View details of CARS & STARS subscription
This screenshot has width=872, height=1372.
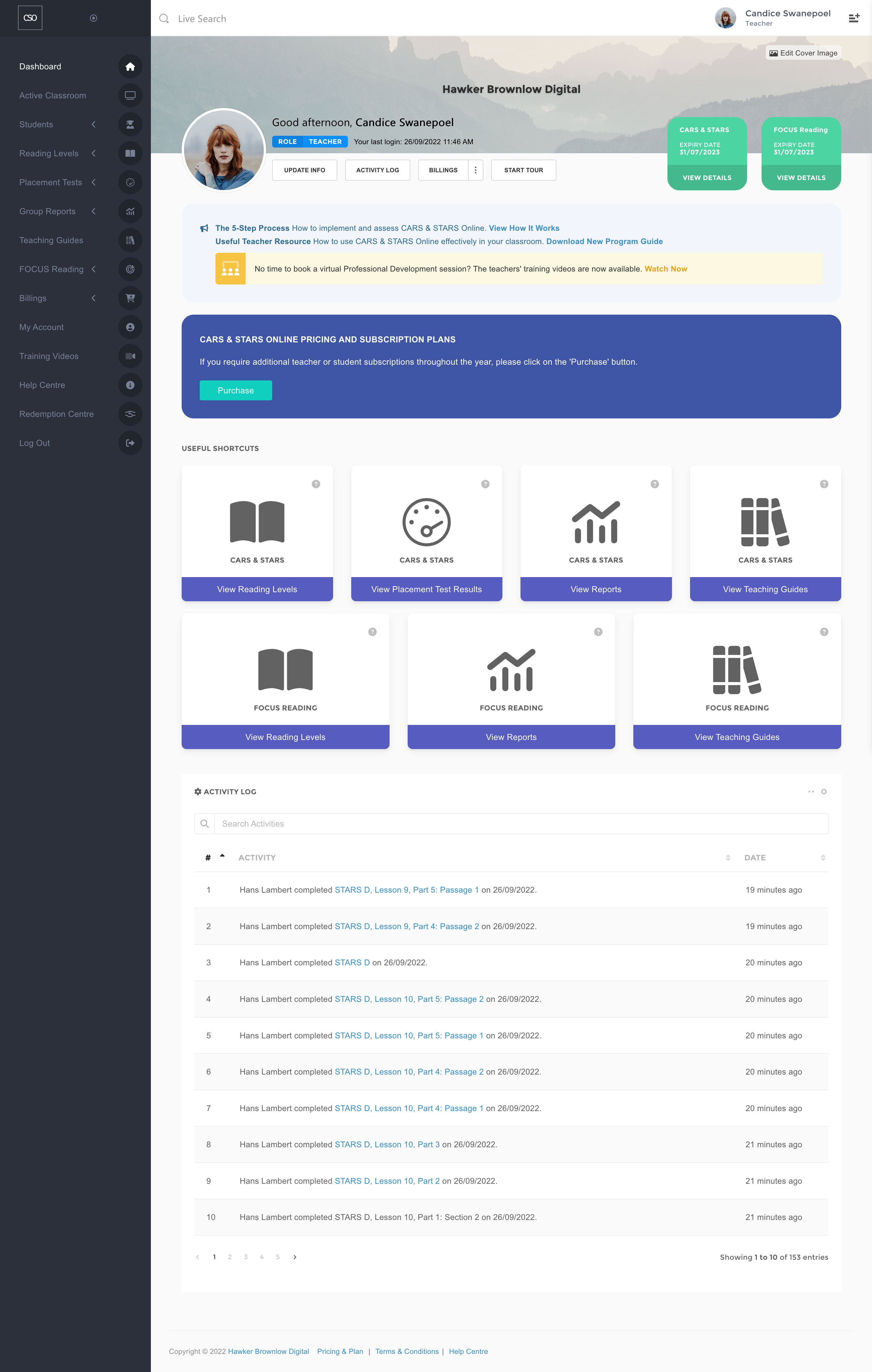[707, 178]
